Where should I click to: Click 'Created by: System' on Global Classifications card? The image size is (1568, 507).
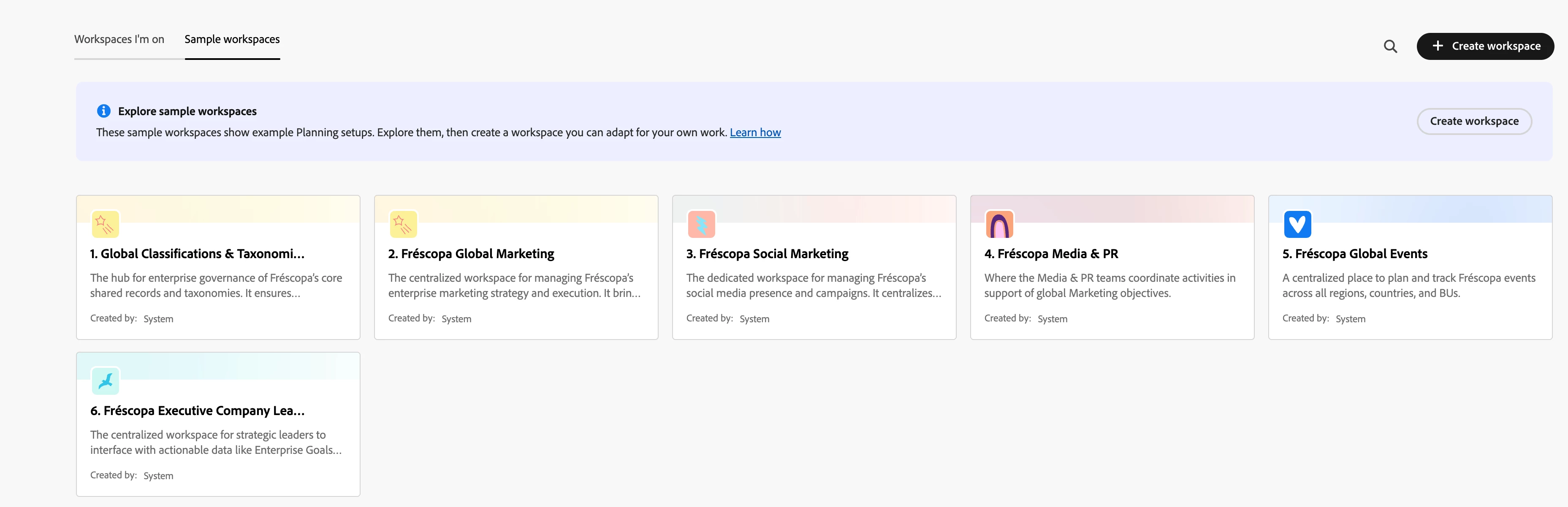tap(131, 318)
